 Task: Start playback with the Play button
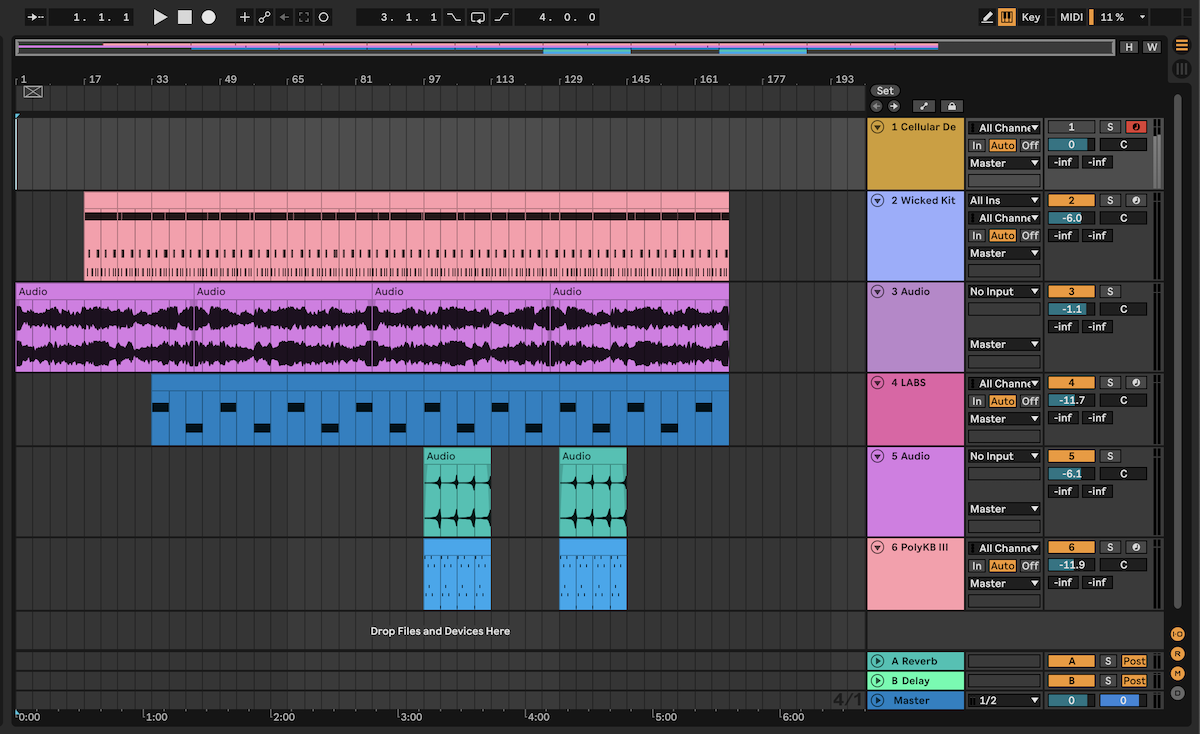pyautogui.click(x=160, y=17)
